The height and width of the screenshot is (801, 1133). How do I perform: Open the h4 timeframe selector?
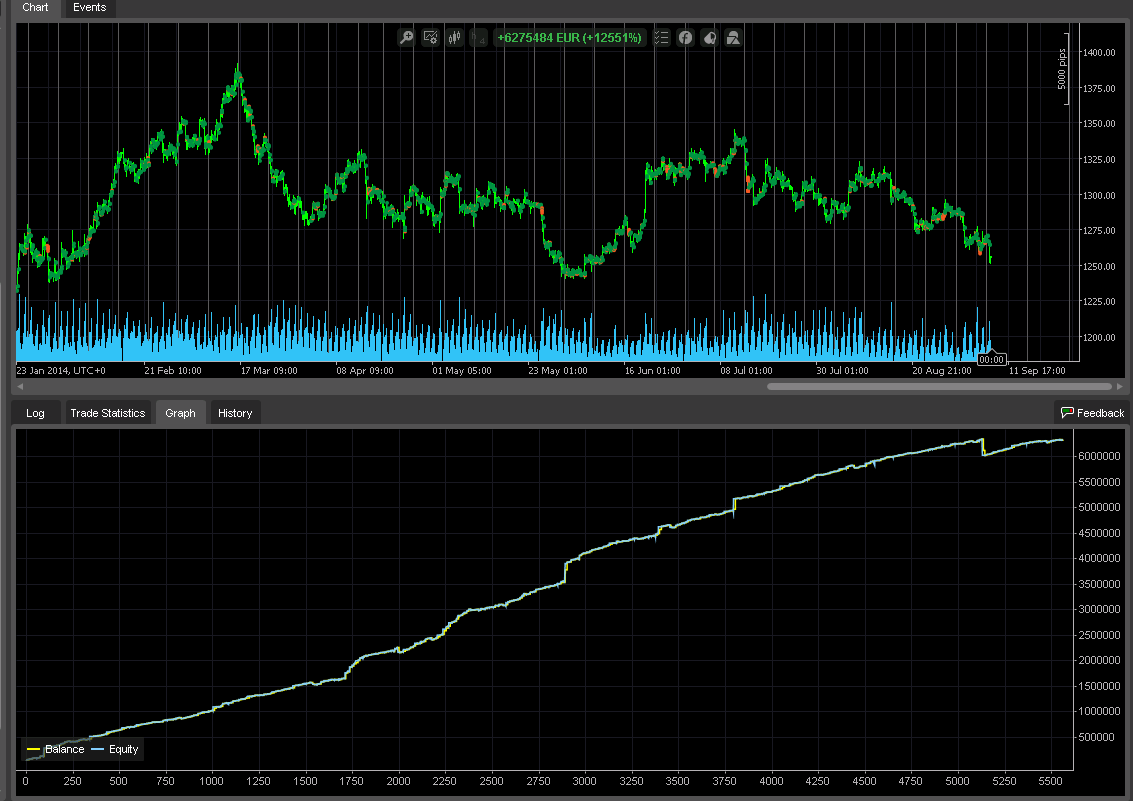[x=479, y=38]
